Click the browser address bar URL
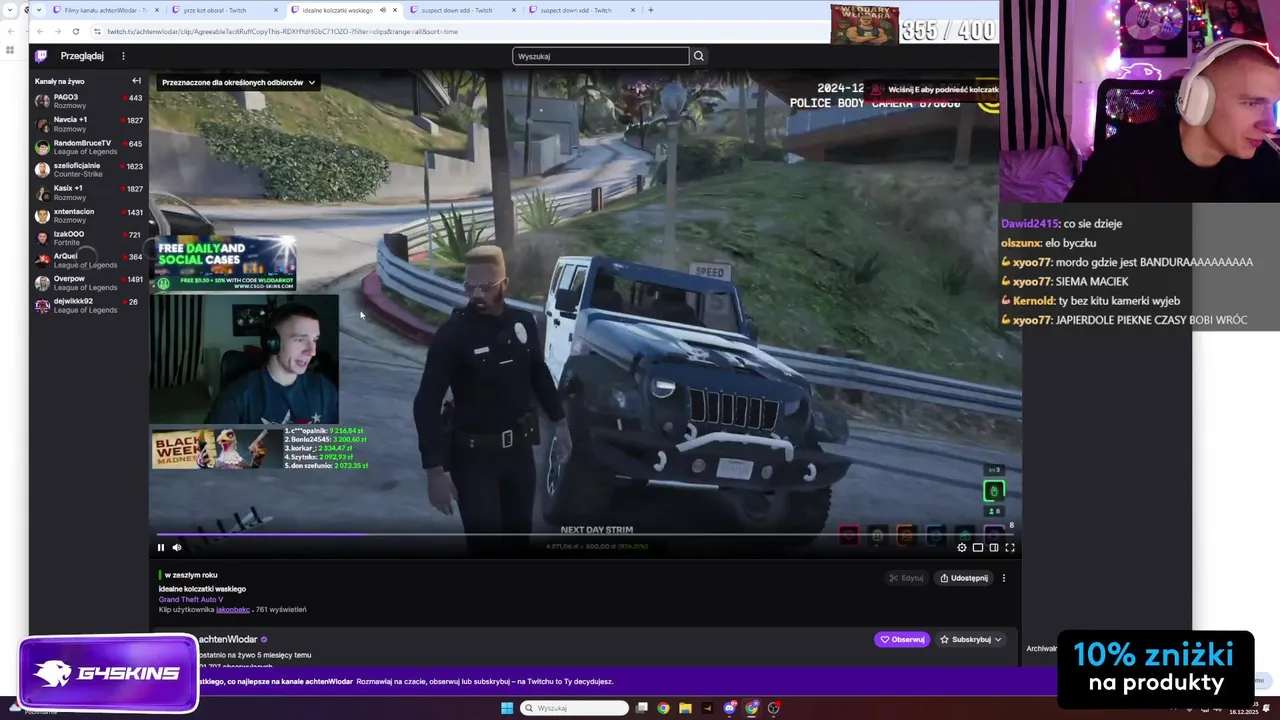This screenshot has height=720, width=1280. tap(282, 31)
